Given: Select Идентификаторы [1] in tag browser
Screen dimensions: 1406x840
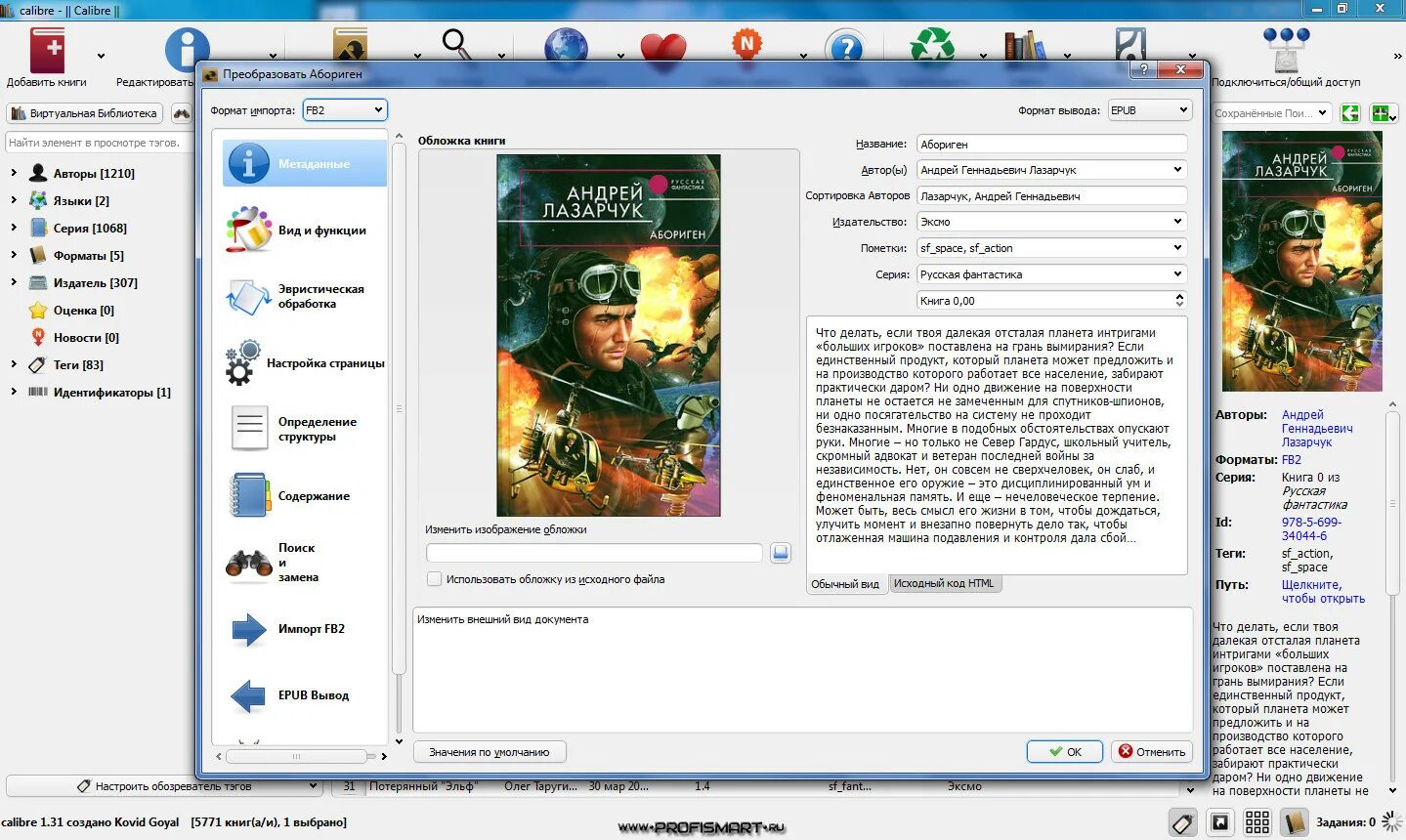Looking at the screenshot, I should click(111, 393).
